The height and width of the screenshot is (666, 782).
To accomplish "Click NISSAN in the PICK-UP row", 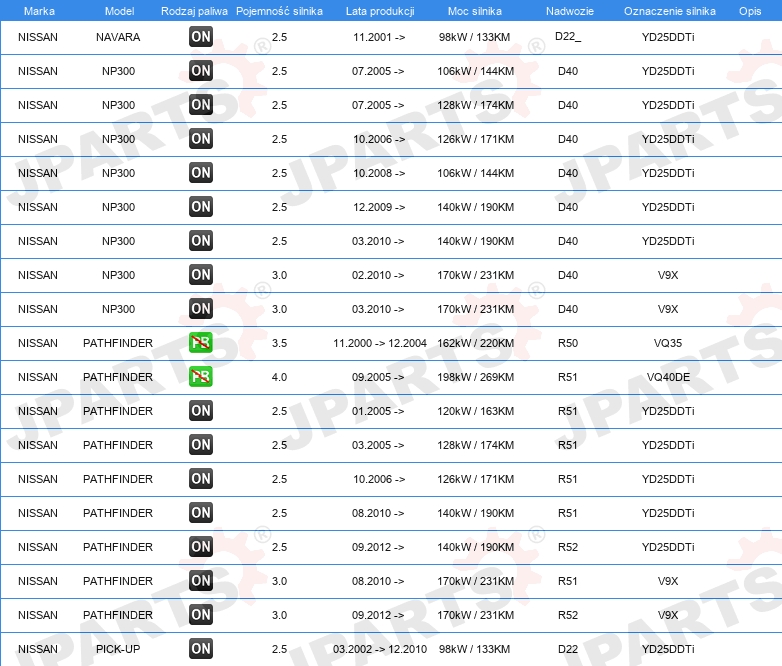I will [38, 649].
